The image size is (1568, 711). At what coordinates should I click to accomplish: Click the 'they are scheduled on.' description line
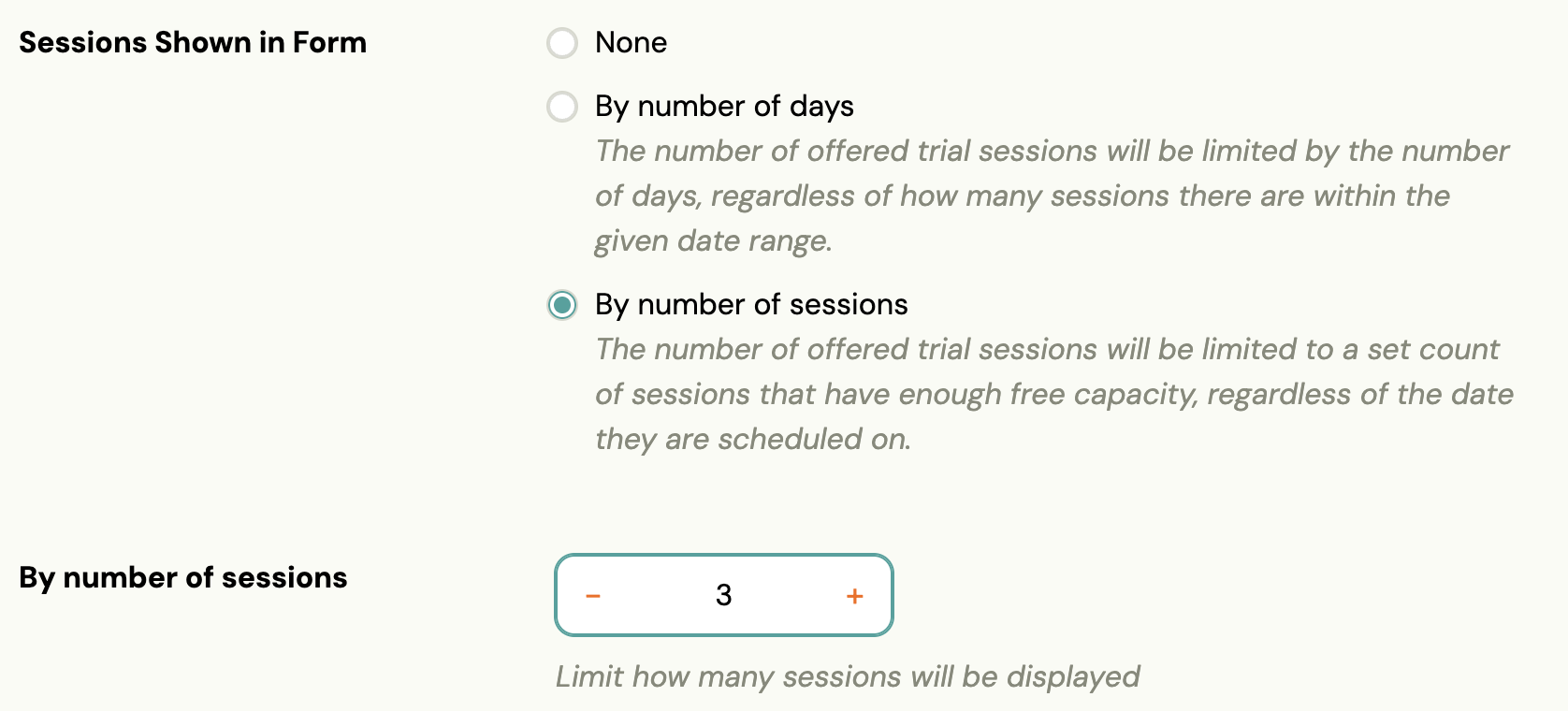[752, 440]
